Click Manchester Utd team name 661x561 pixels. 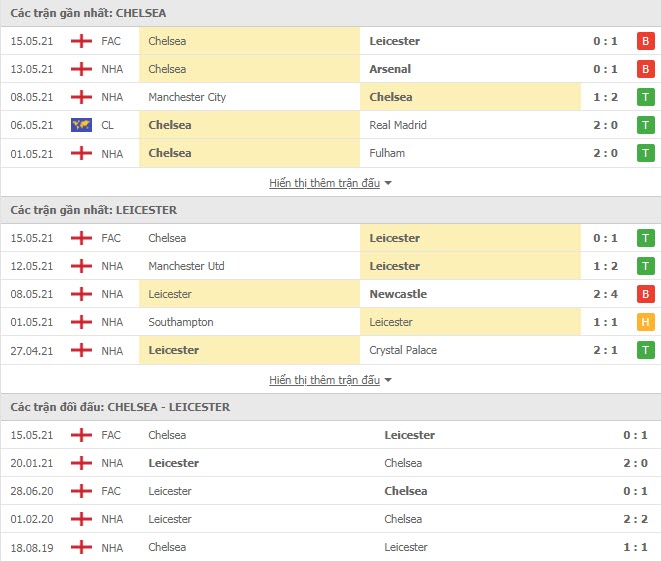(x=186, y=266)
